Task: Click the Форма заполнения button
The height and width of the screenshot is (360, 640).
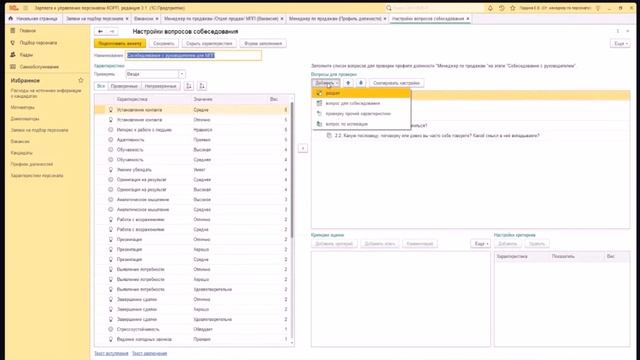Action: [263, 43]
